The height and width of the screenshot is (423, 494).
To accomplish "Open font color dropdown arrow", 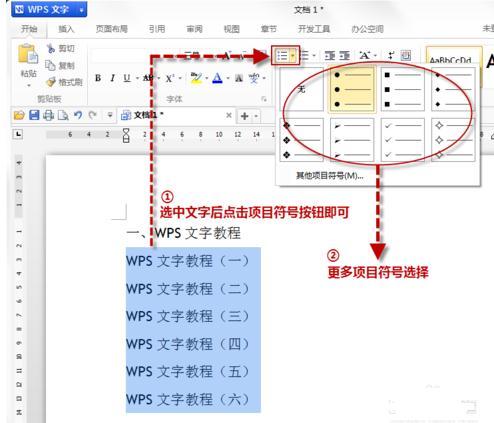I will [228, 79].
